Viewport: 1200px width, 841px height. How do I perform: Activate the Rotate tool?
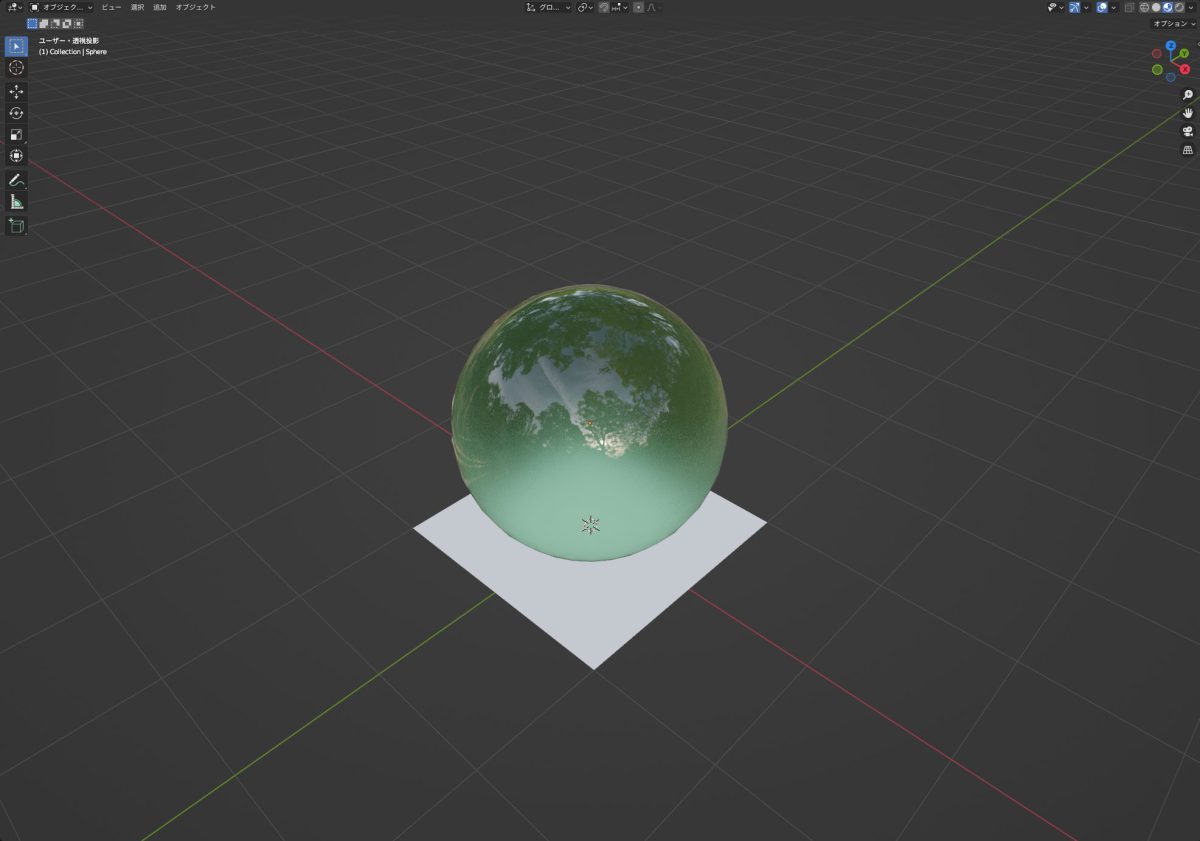click(x=16, y=113)
